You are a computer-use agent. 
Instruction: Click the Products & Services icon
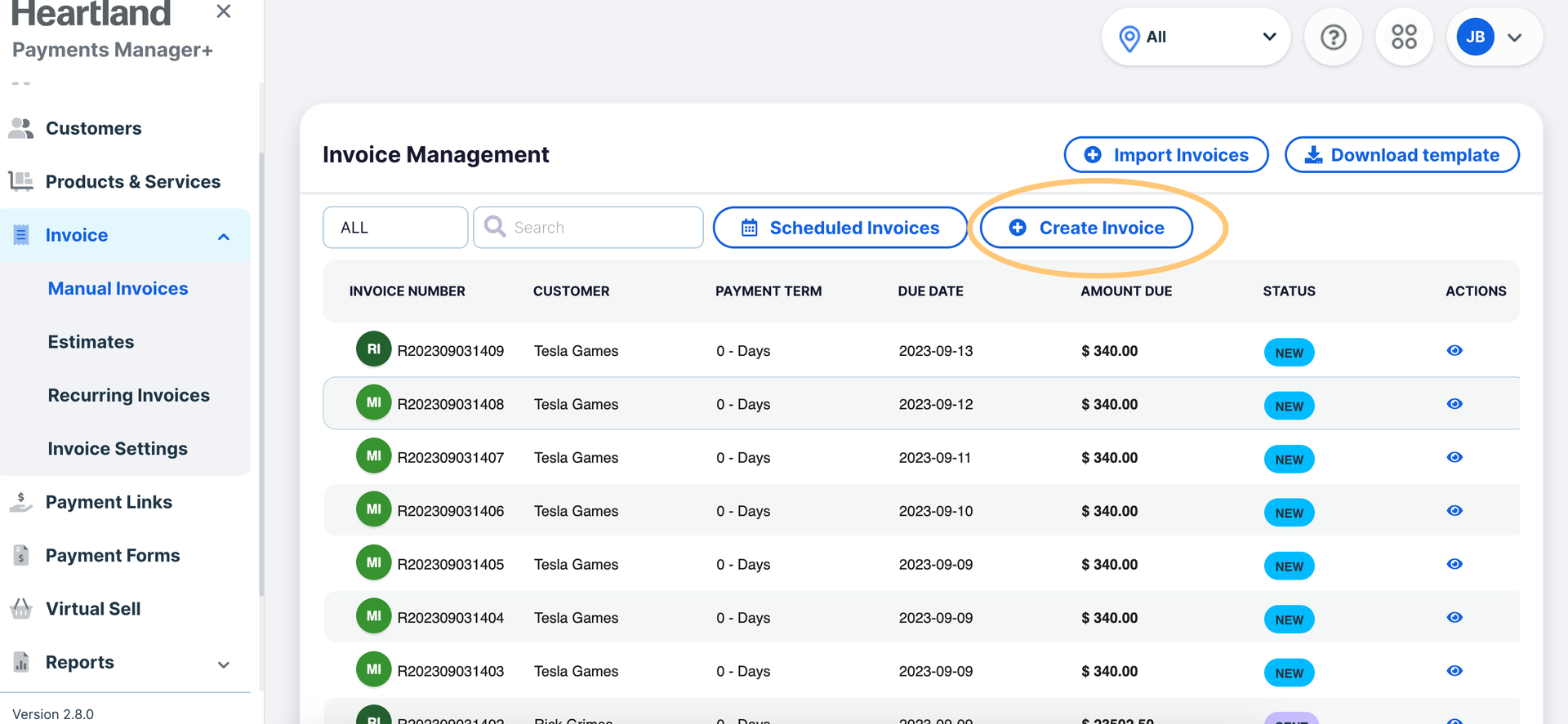coord(21,181)
